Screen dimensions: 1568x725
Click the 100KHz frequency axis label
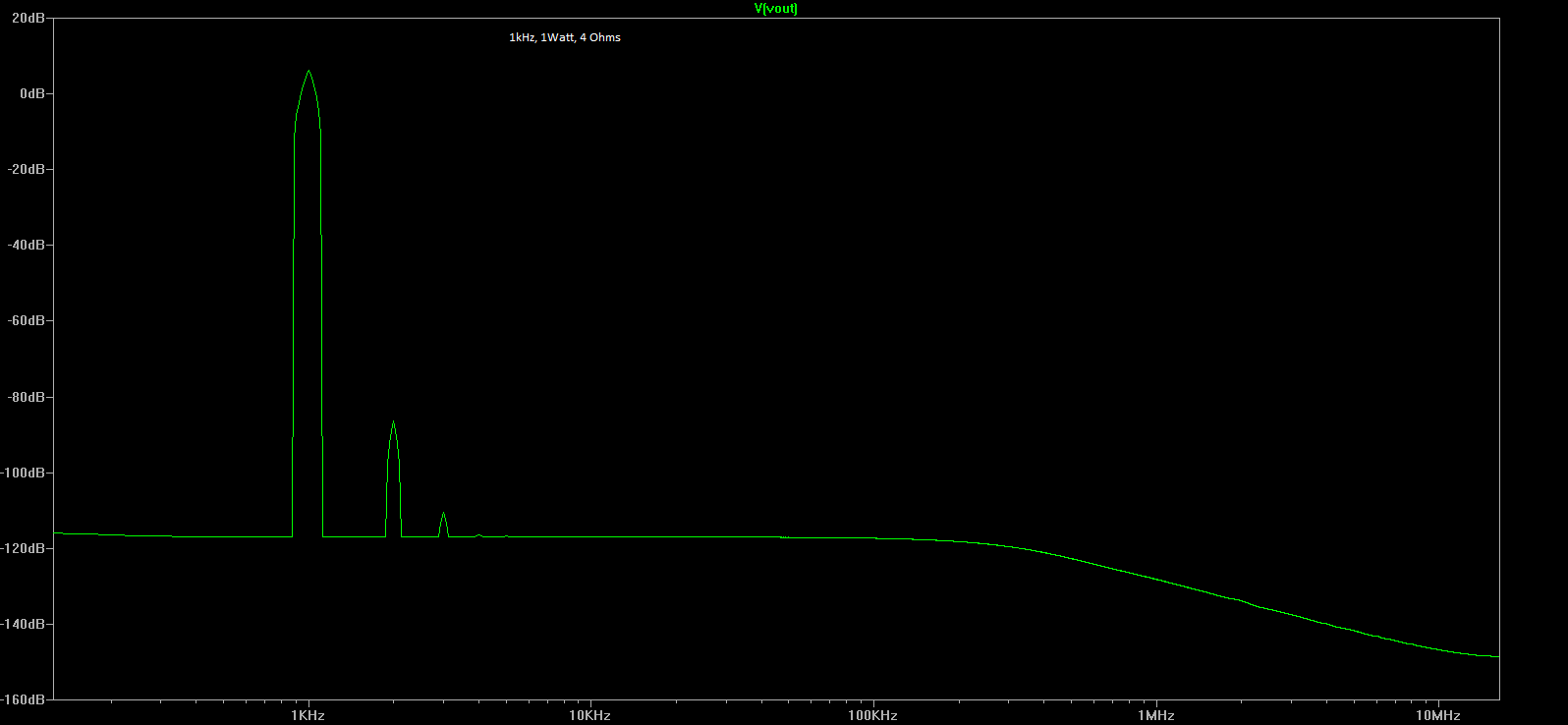pyautogui.click(x=872, y=715)
